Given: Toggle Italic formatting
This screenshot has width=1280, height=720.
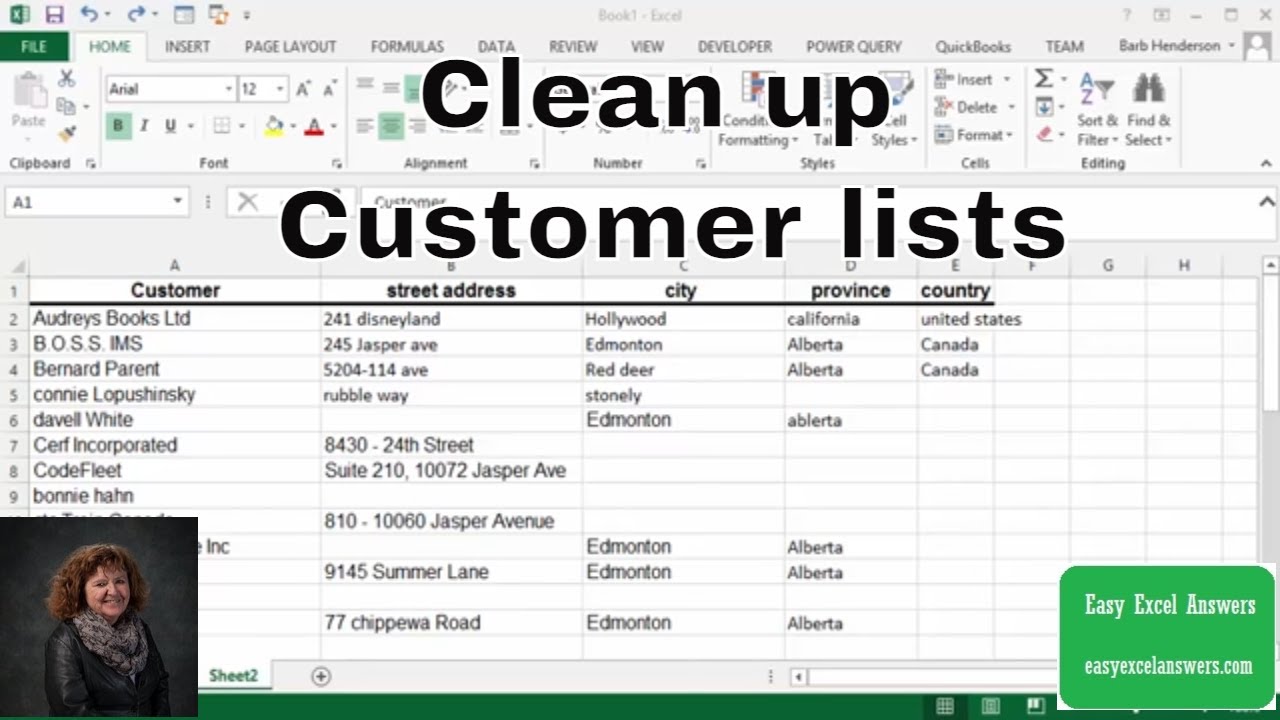Looking at the screenshot, I should pos(144,126).
